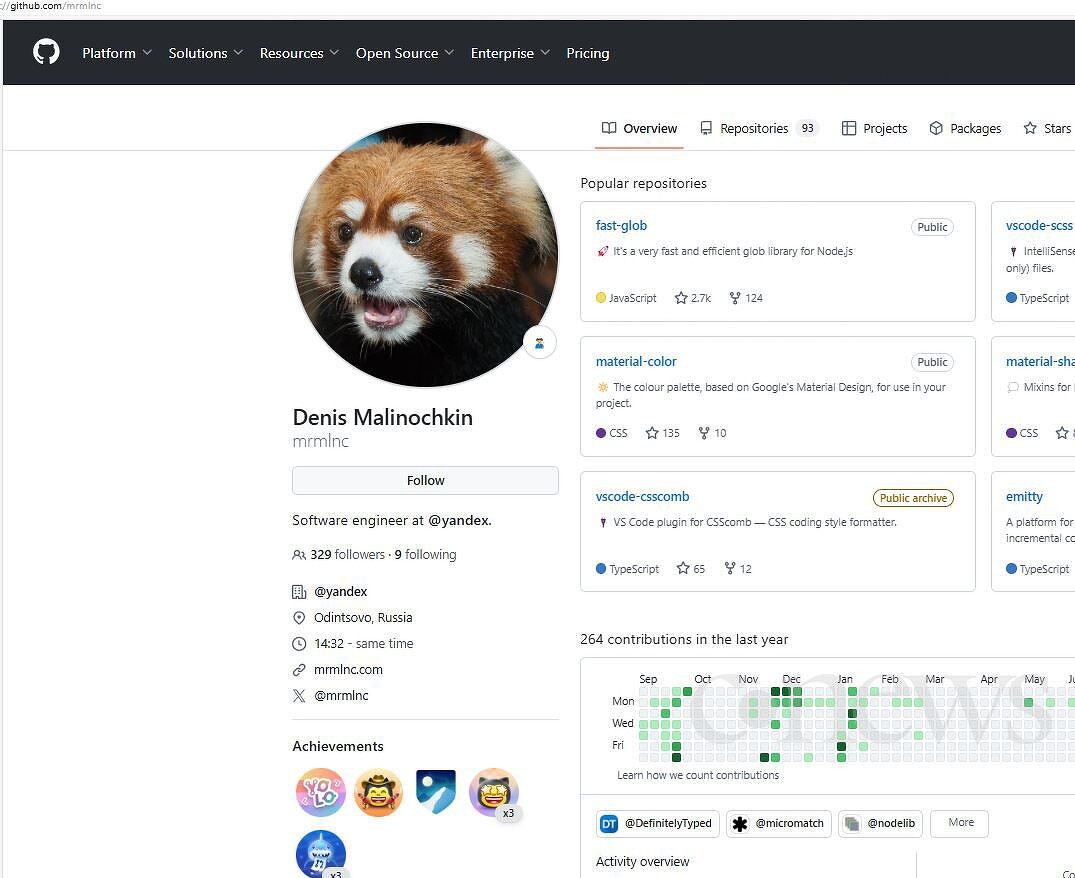Filter activity by @nodelib organization

[880, 824]
